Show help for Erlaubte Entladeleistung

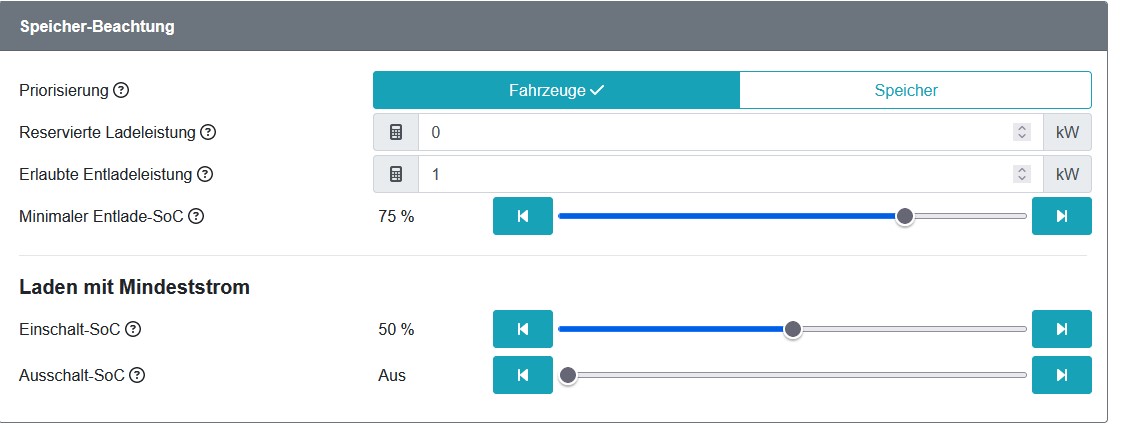tap(205, 174)
